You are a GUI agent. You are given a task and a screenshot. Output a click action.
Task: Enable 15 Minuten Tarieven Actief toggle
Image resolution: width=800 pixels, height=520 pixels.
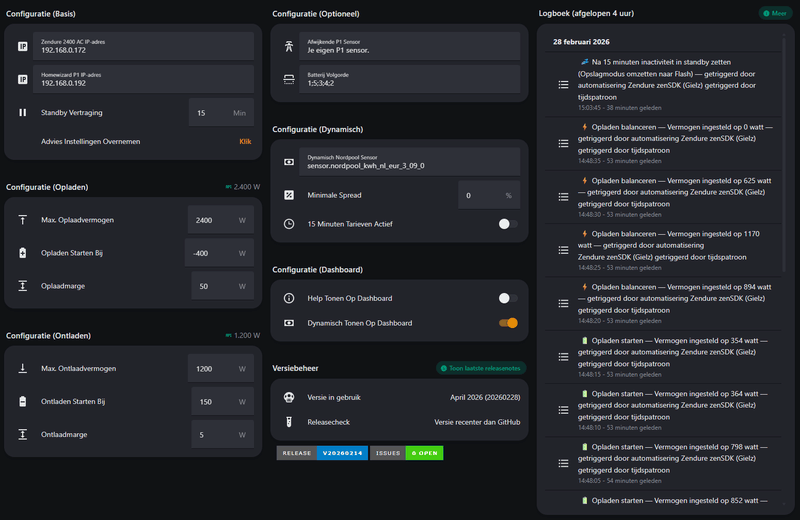pos(508,224)
